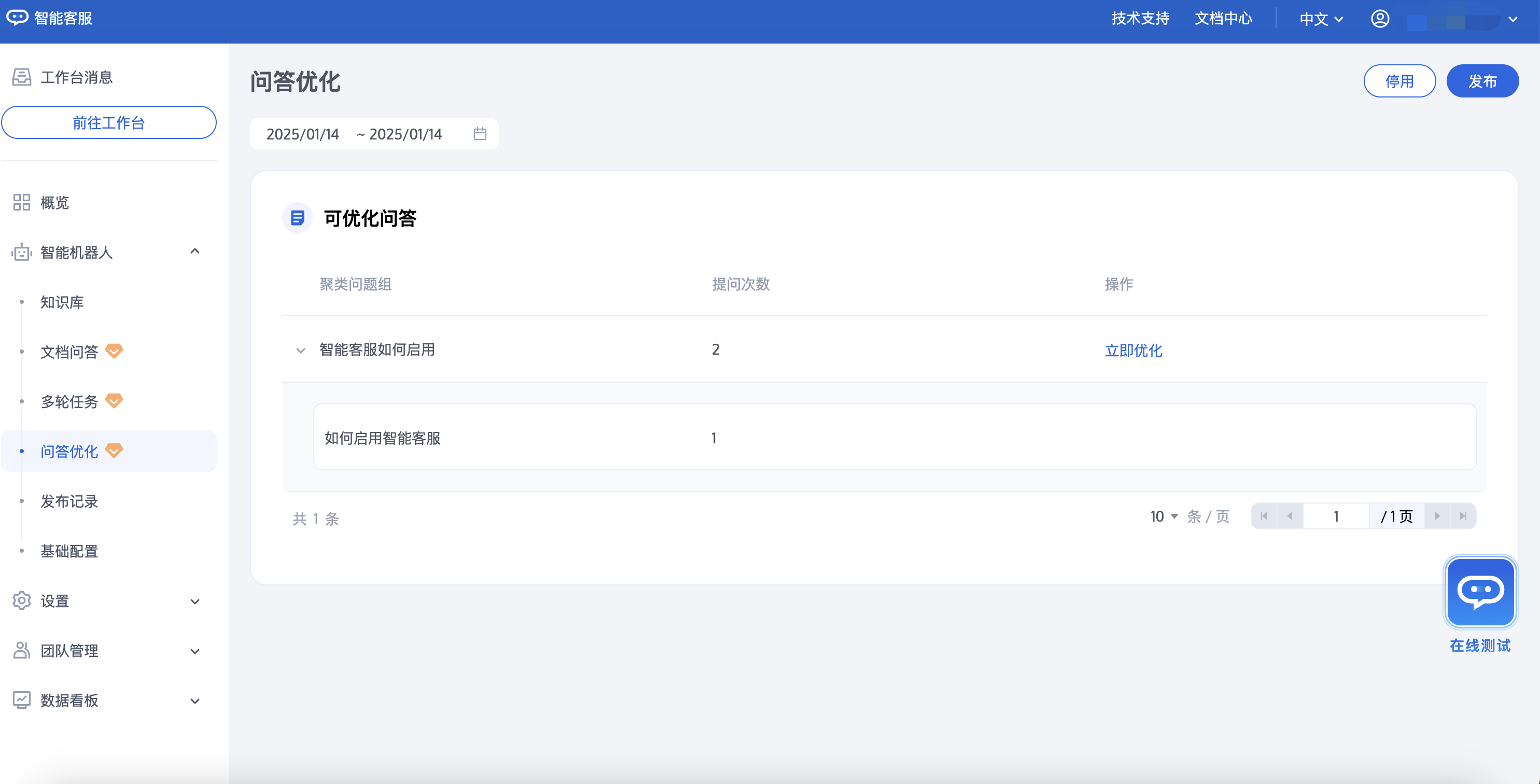The height and width of the screenshot is (784, 1540).
Task: Click the 停用 button
Action: [1399, 81]
